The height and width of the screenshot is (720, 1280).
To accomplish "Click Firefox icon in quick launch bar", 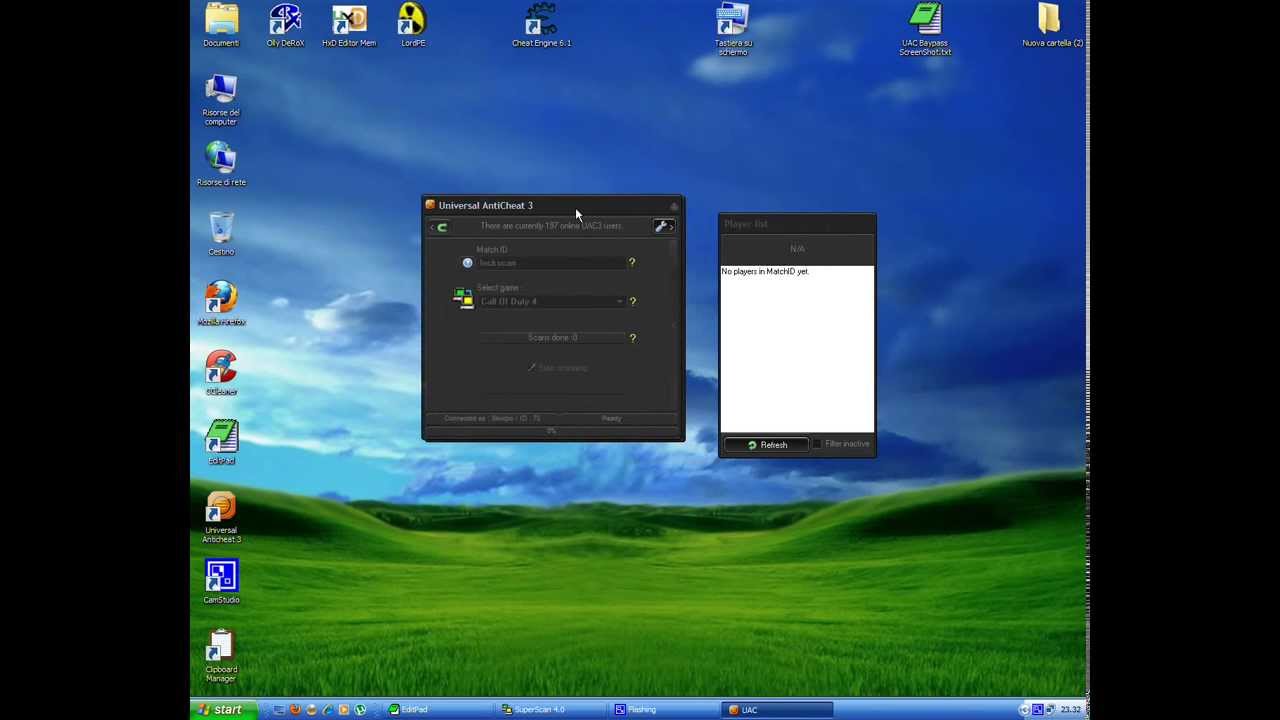I will tap(295, 710).
